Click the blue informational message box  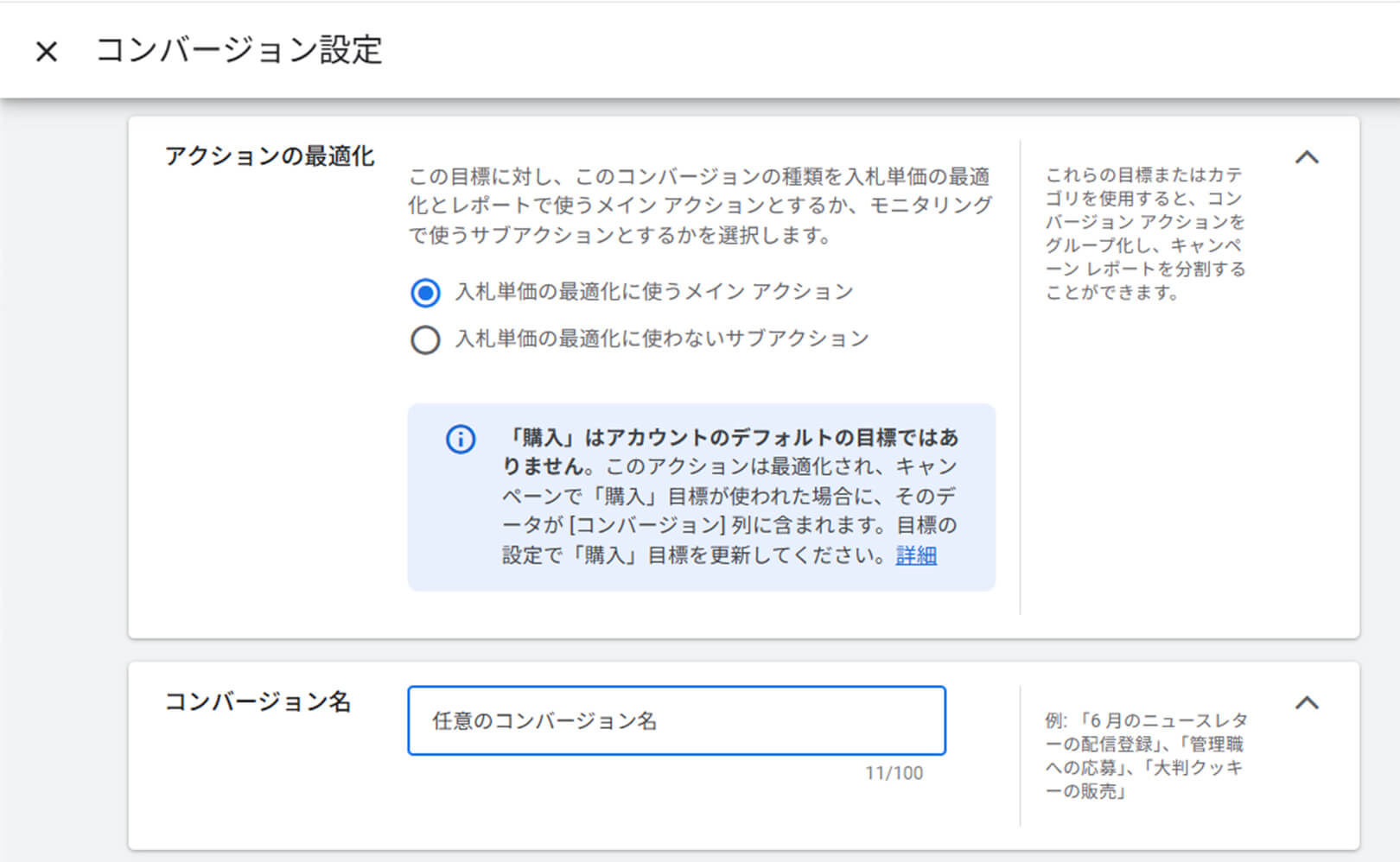tap(702, 497)
